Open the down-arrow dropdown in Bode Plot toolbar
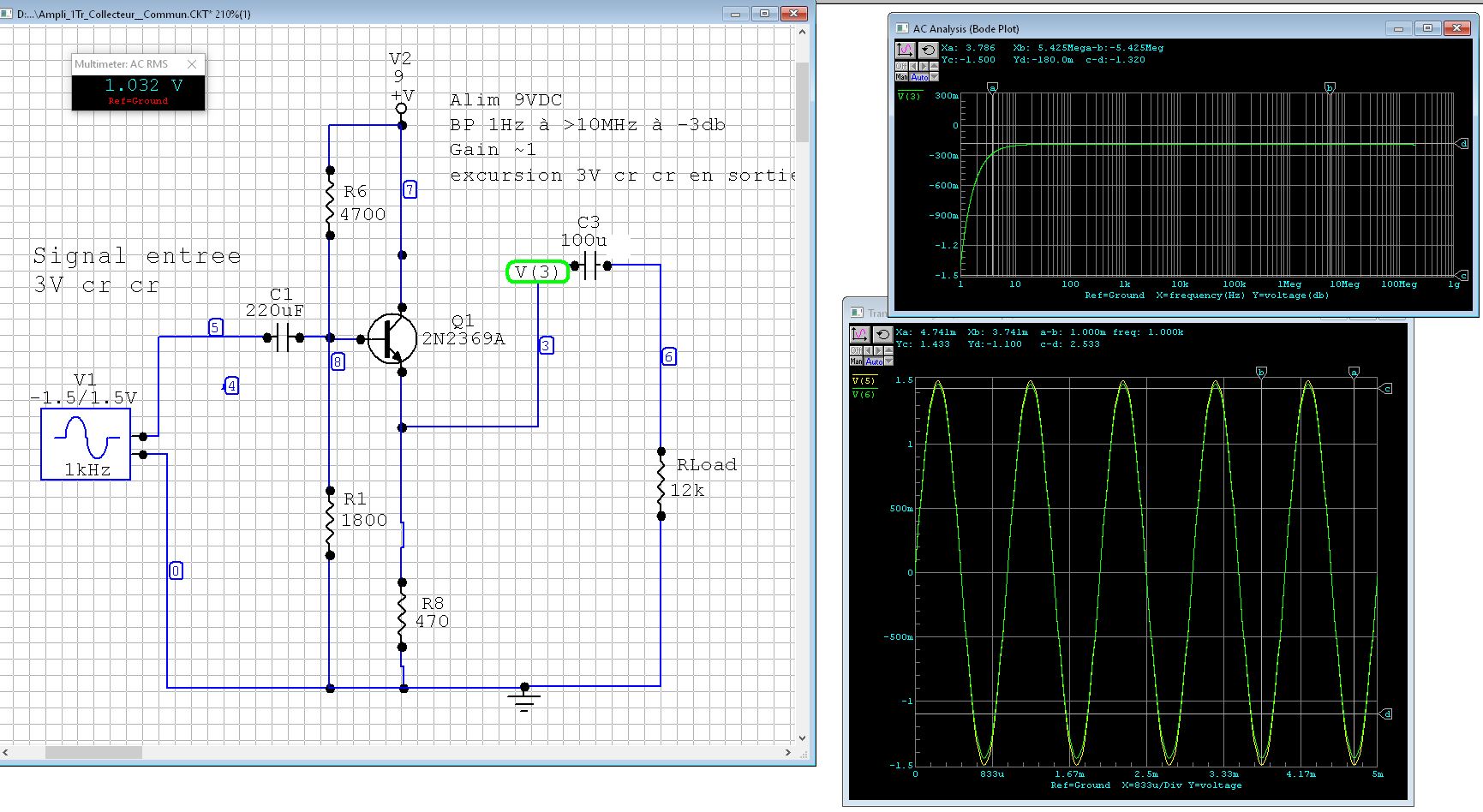Screen dimensions: 1483x812 click(935, 77)
